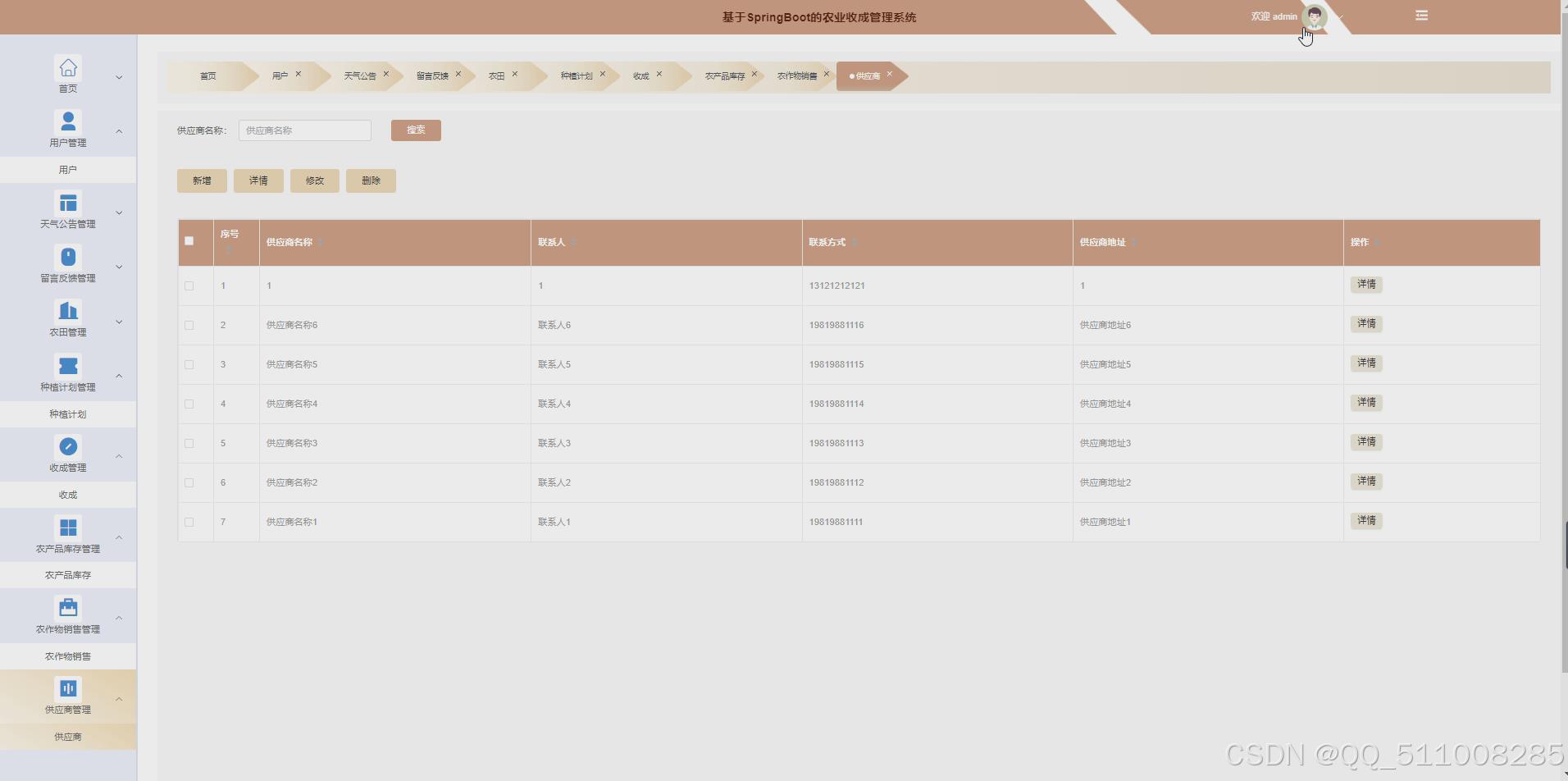1568x781 pixels.
Task: Sort by 供应商地址 column arrows
Action: click(1135, 242)
